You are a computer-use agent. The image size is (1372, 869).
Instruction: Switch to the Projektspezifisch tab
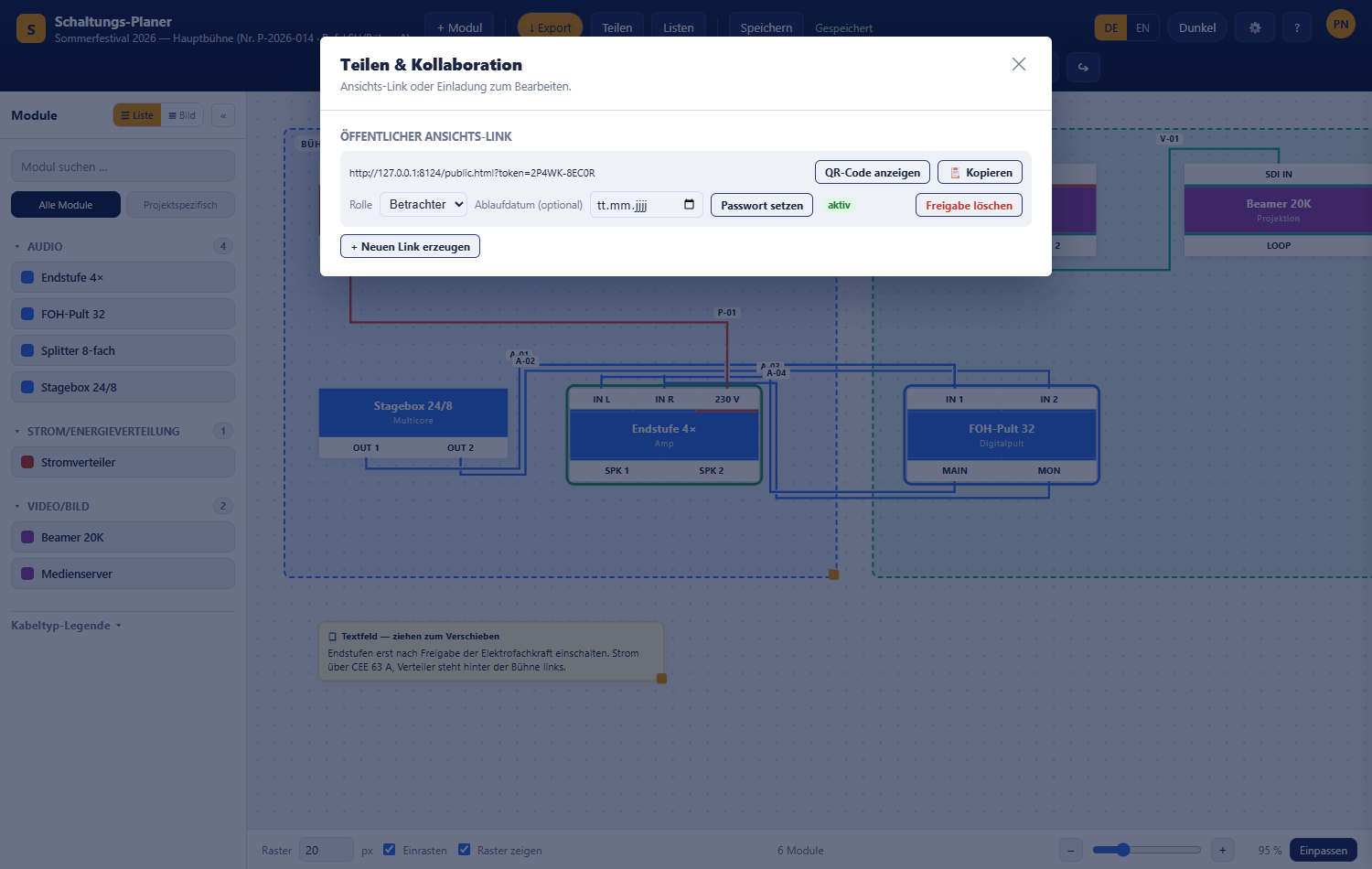pos(180,205)
